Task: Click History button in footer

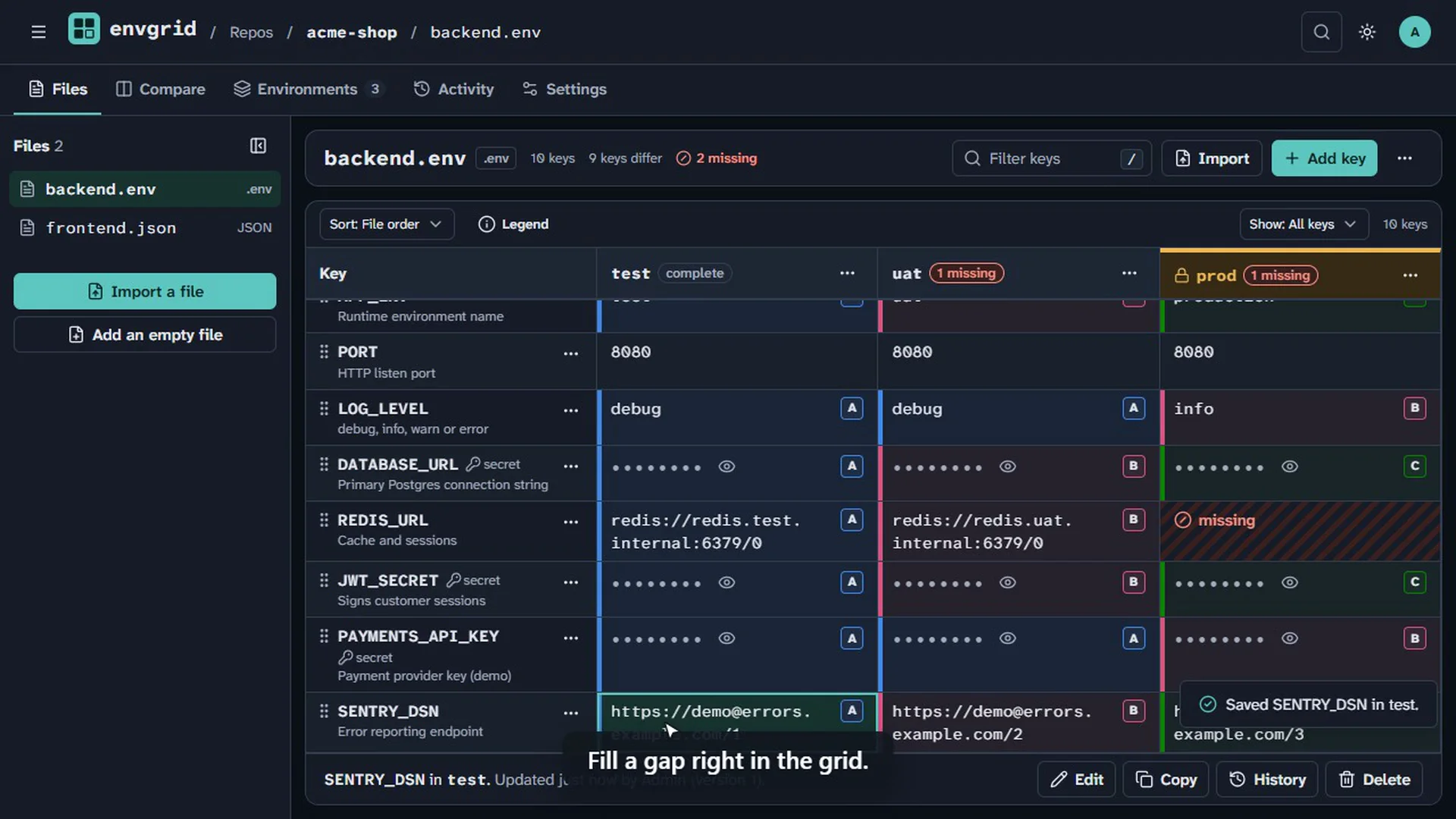Action: tap(1267, 780)
